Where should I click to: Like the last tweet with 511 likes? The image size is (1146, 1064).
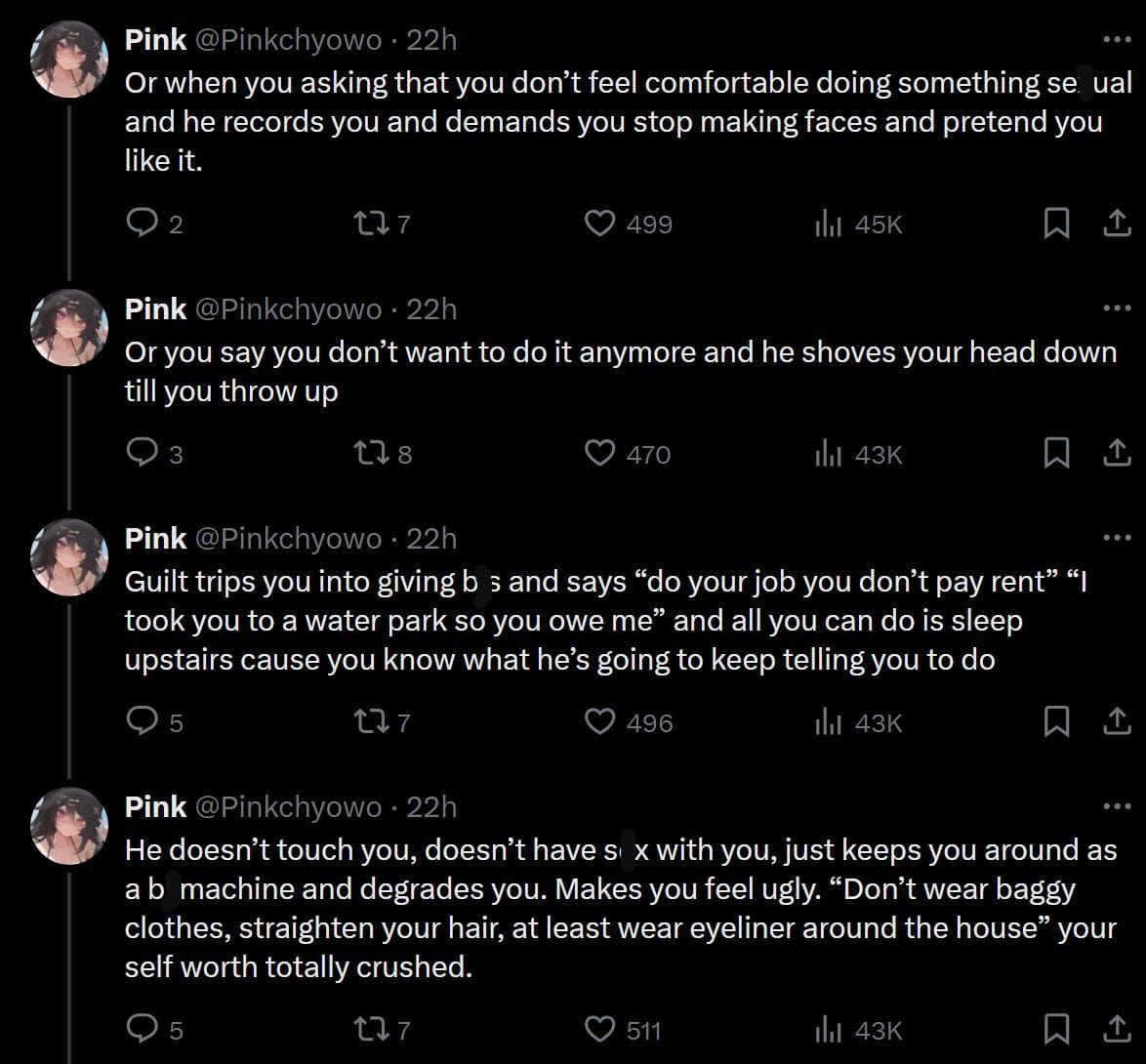[602, 1029]
